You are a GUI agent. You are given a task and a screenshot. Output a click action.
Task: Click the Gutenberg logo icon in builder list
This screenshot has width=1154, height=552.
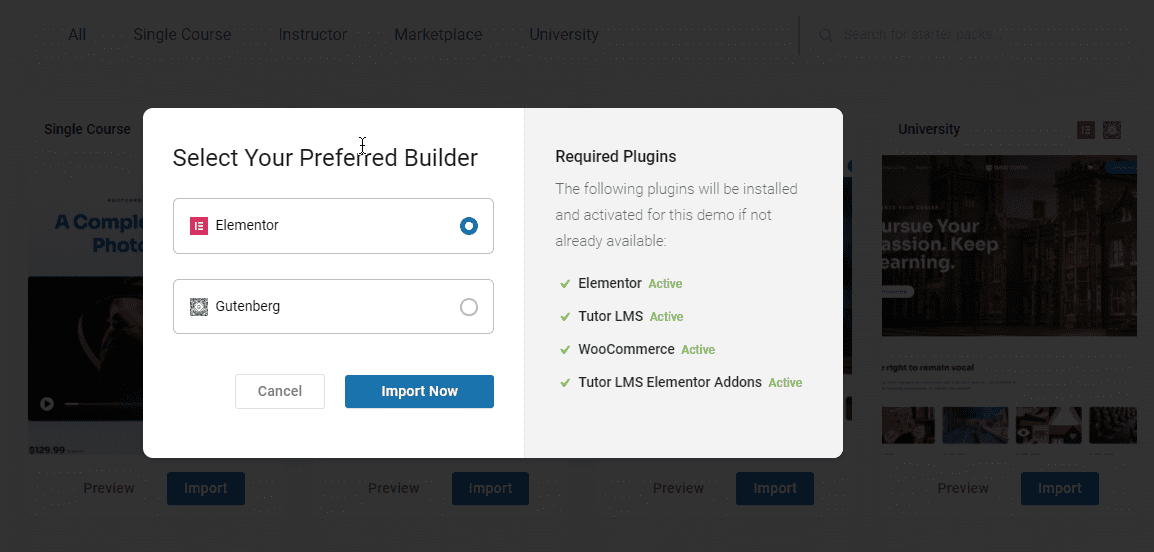click(199, 307)
